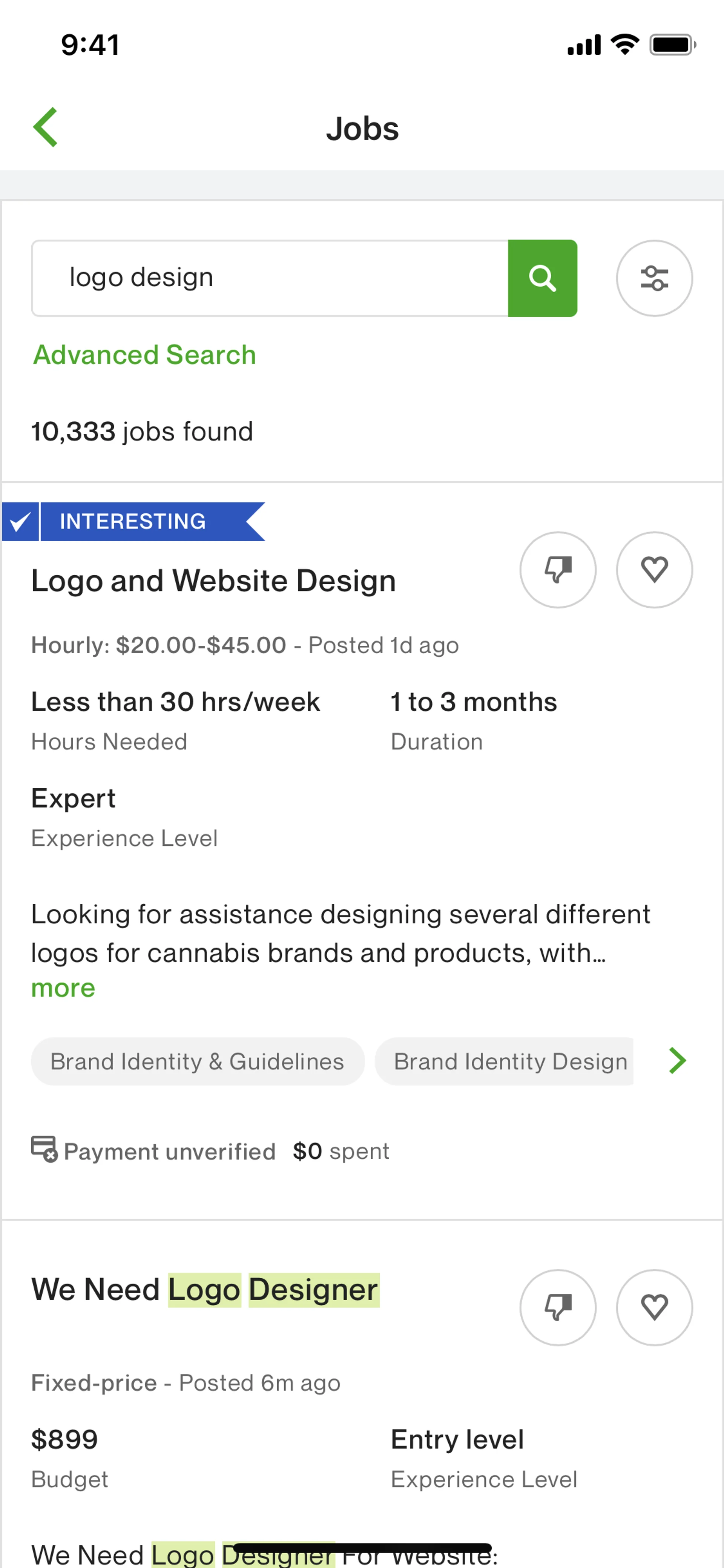Image resolution: width=724 pixels, height=1568 pixels.
Task: Tap the battery icon in status bar
Action: point(672,45)
